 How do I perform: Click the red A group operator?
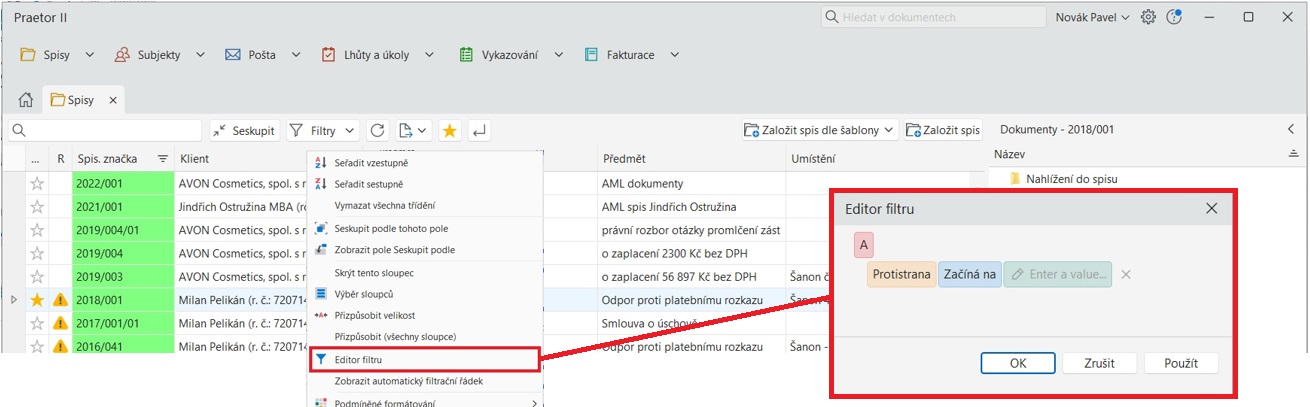tap(863, 245)
